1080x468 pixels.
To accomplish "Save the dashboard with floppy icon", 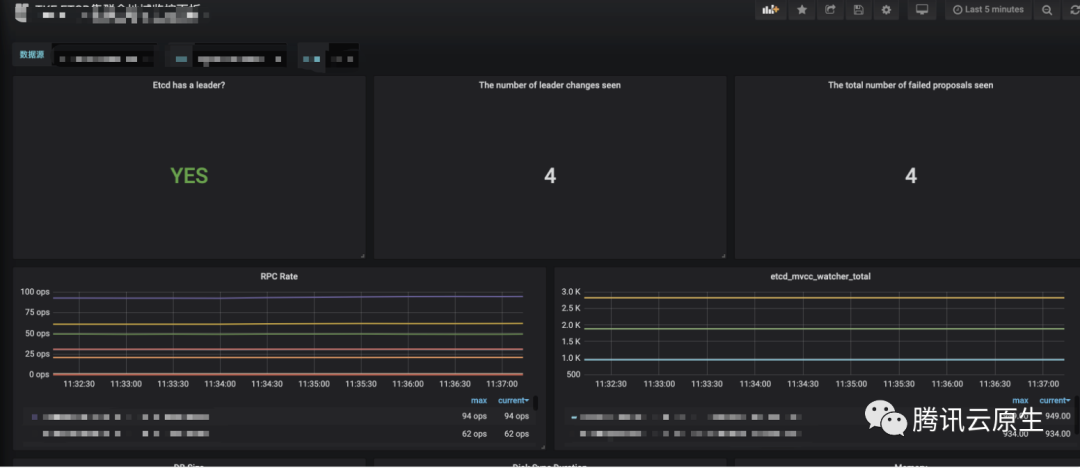I will pyautogui.click(x=858, y=10).
